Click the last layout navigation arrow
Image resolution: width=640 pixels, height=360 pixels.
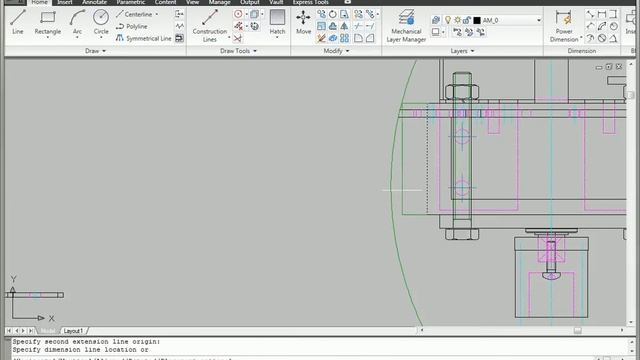click(x=31, y=331)
